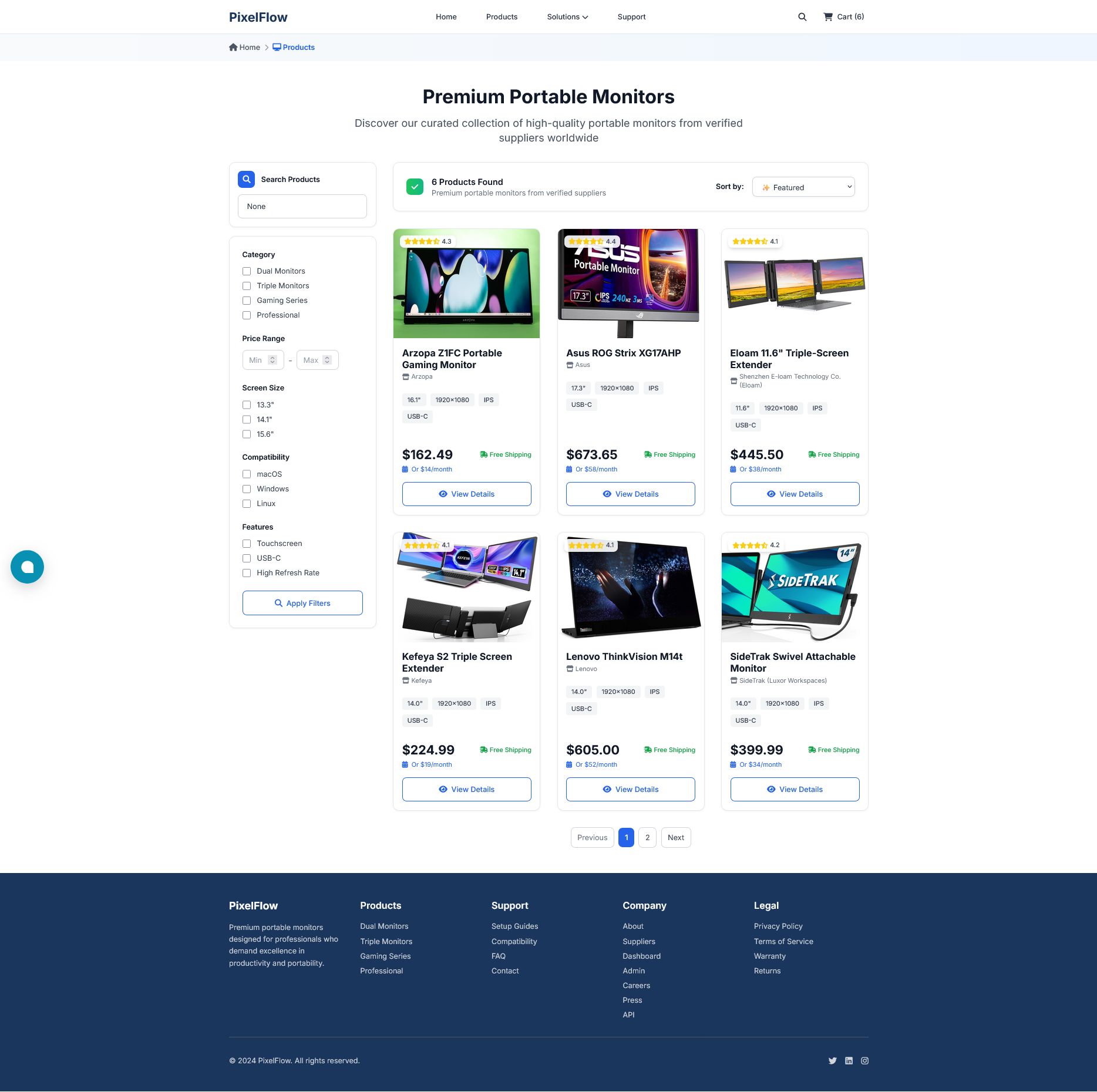Check the Windows compatibility checkbox
Viewport: 1097px width, 1092px height.
pyautogui.click(x=247, y=489)
